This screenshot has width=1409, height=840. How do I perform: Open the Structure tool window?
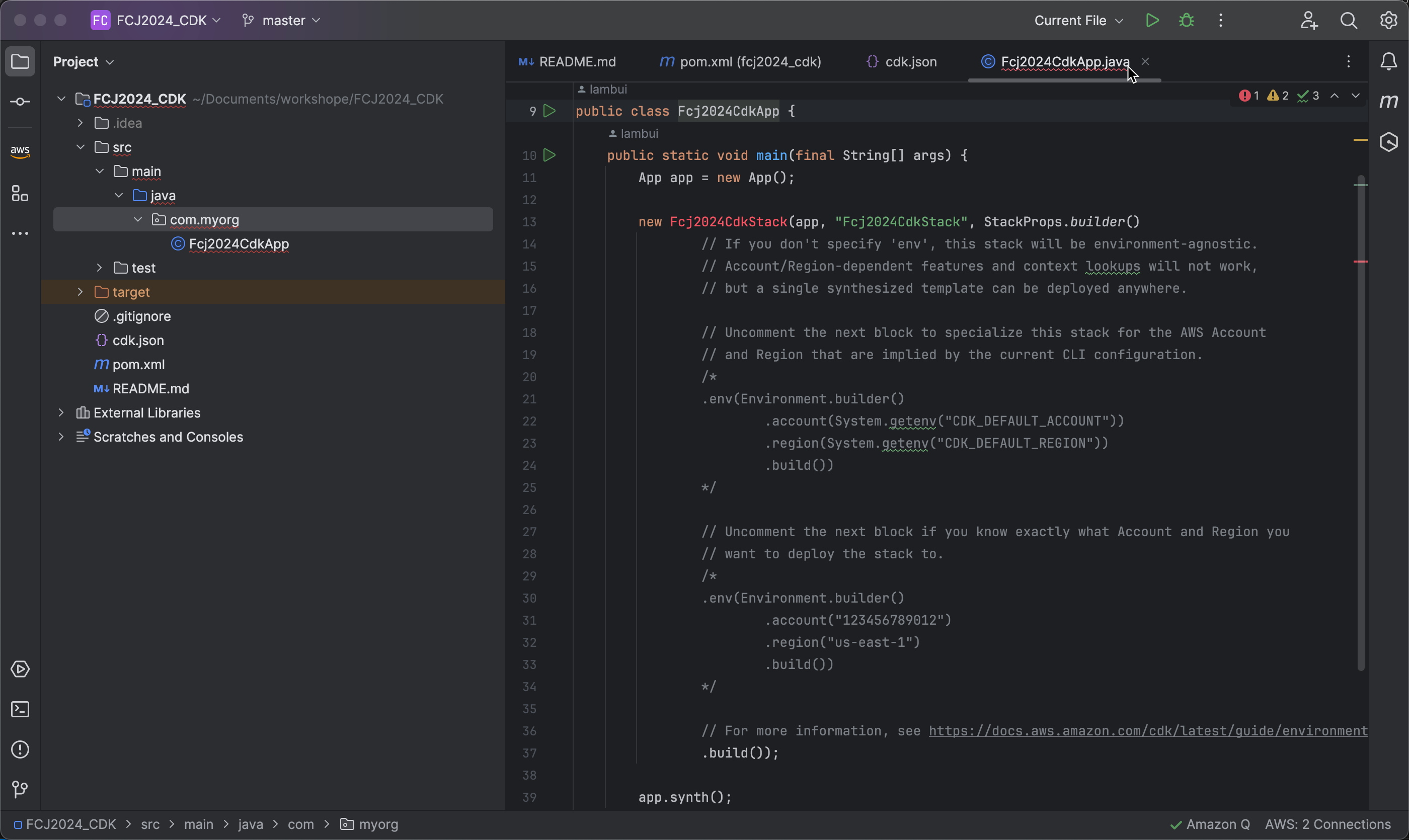[x=21, y=194]
